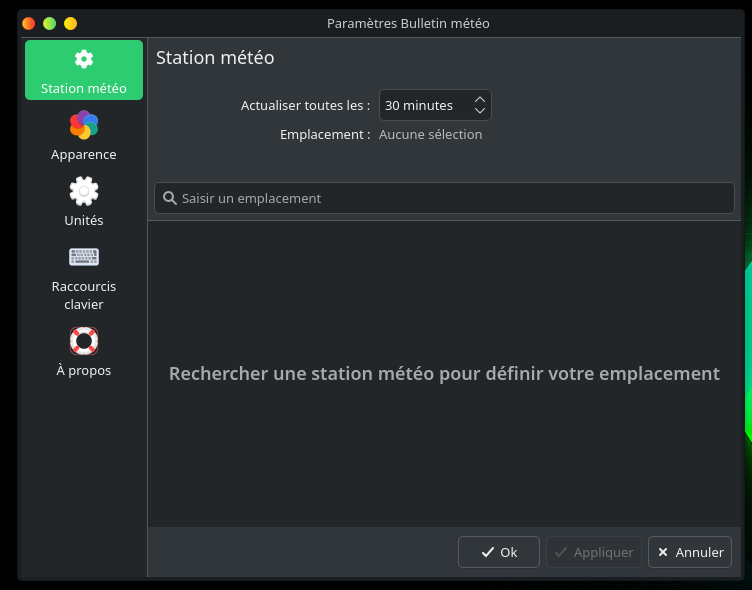Increase update interval with the up arrow
Viewport: 752px width, 590px height.
click(480, 99)
